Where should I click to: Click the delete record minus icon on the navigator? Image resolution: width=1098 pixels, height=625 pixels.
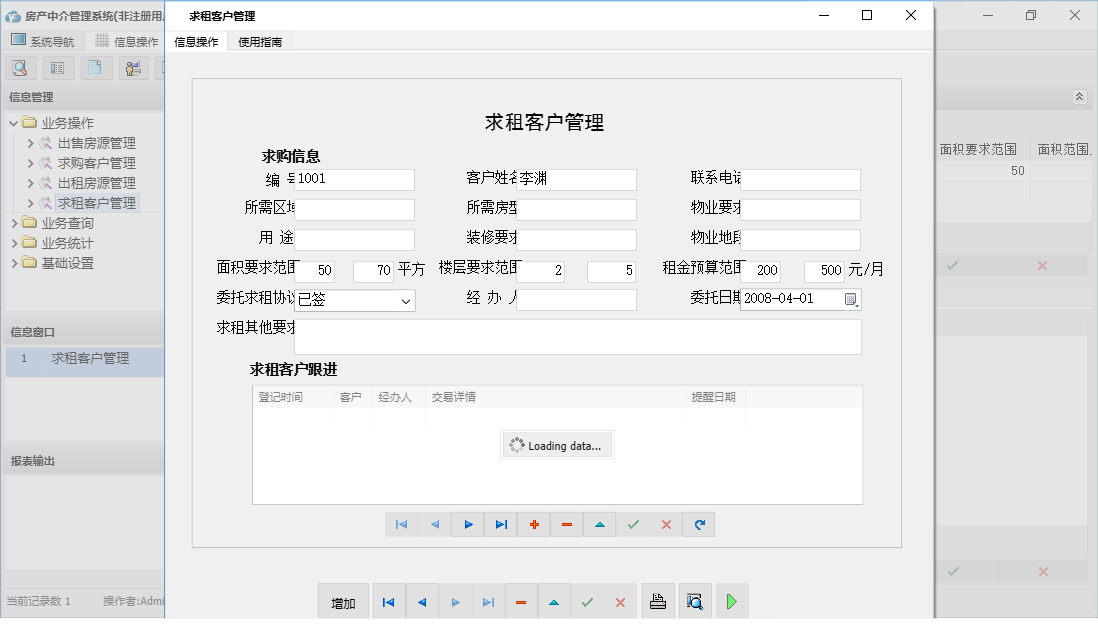click(x=566, y=524)
